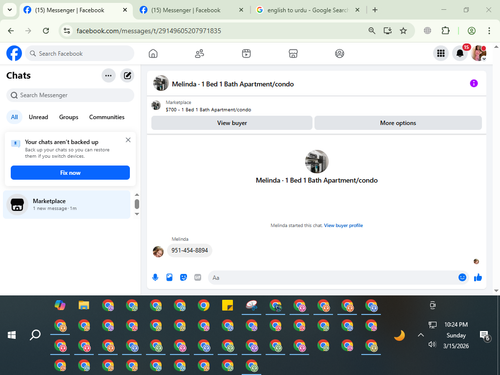Click the Aa message input field
This screenshot has width=500, height=375.
click(x=333, y=278)
